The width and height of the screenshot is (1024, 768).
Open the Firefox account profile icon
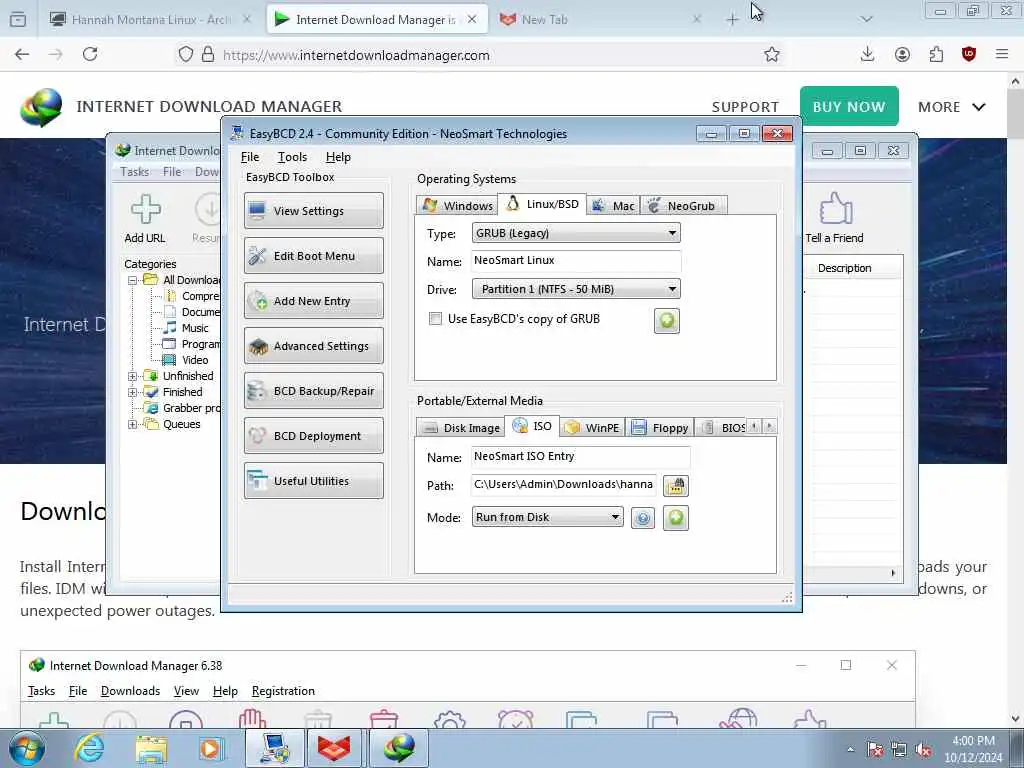coord(902,55)
